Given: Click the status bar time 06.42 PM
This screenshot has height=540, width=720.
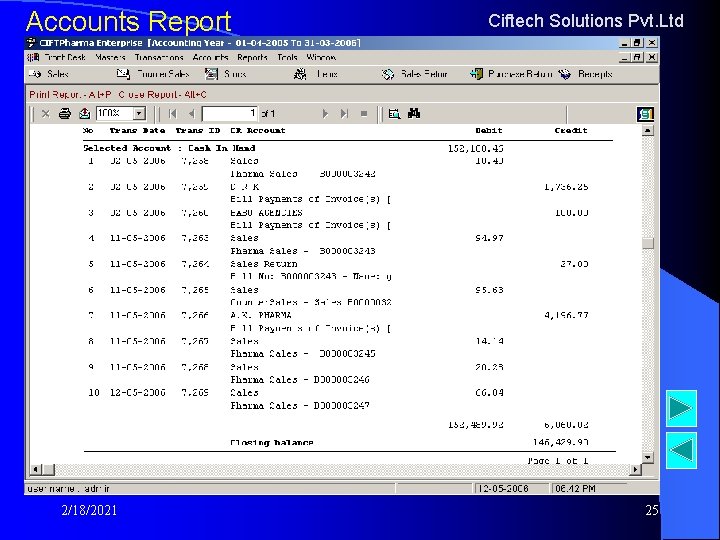Looking at the screenshot, I should 575,489.
